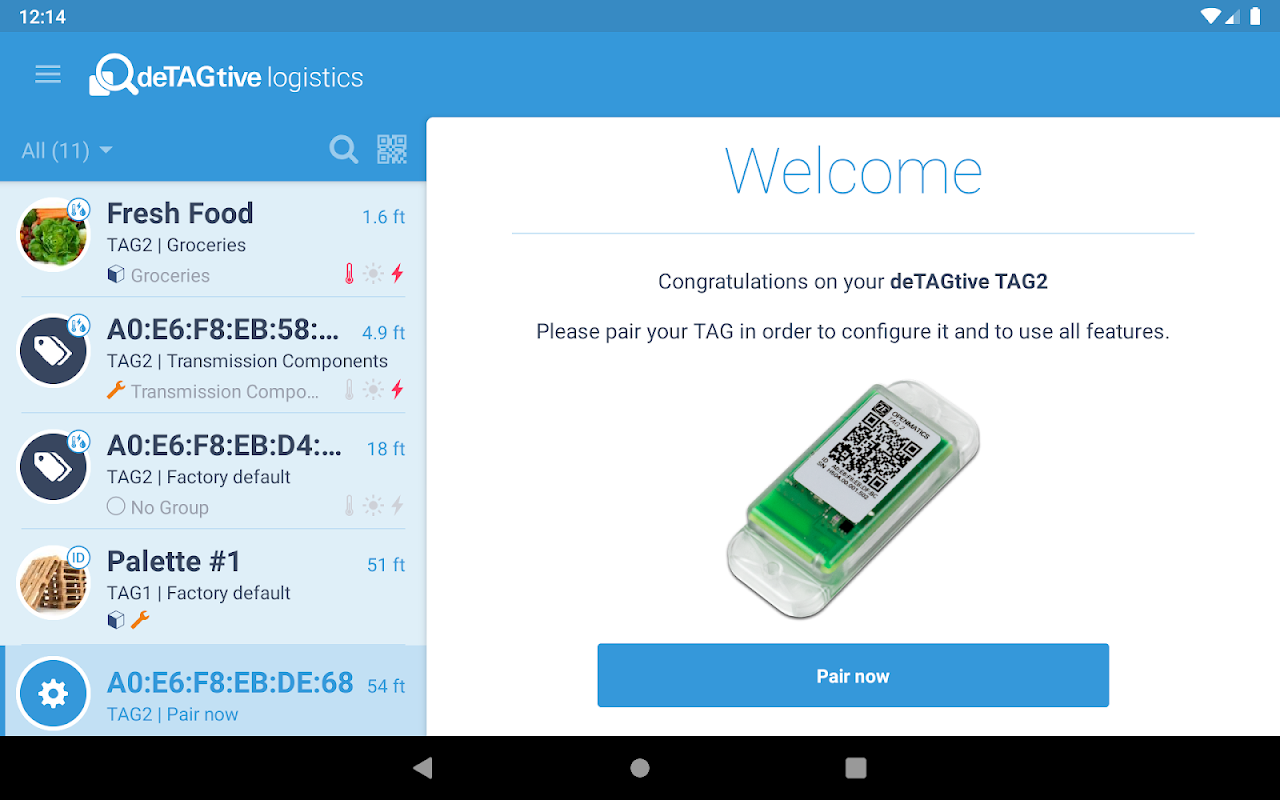Tap thermometer icon in Transmission Components row
This screenshot has height=800, width=1280.
(x=349, y=390)
